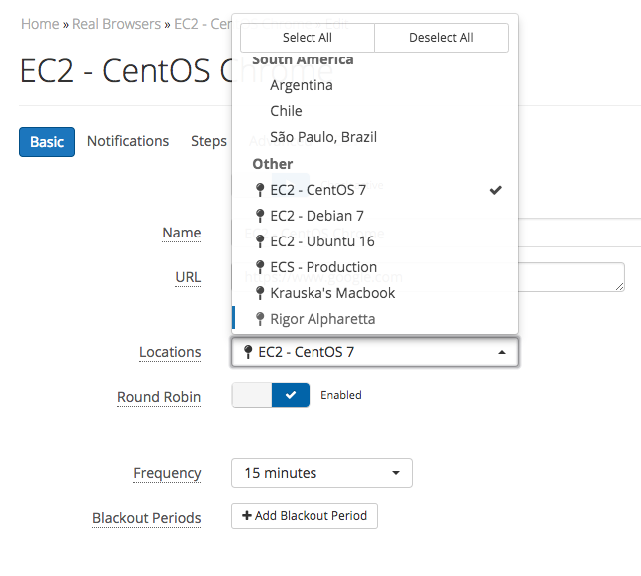The image size is (641, 576).
Task: Switch to the Steps tab
Action: [208, 141]
